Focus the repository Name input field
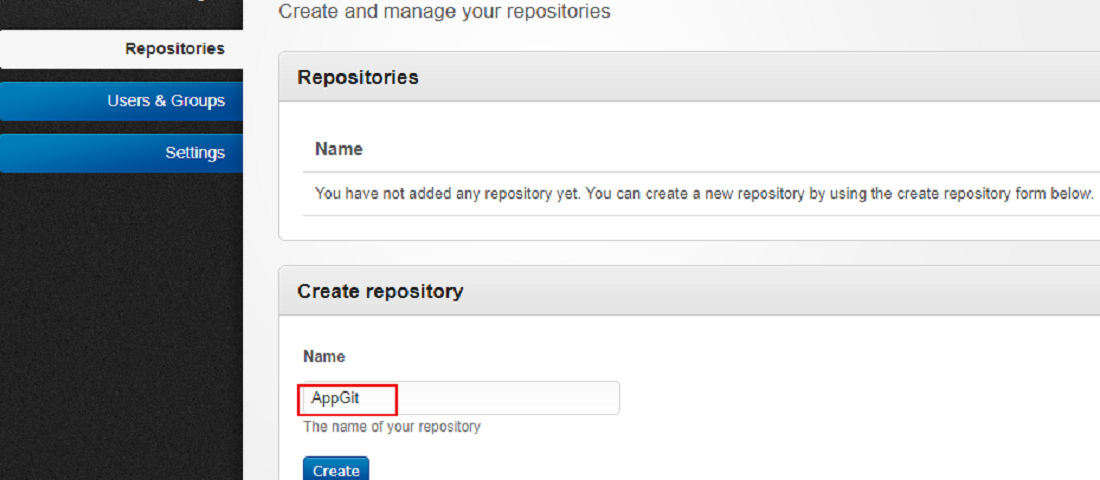This screenshot has width=1100, height=480. click(460, 398)
